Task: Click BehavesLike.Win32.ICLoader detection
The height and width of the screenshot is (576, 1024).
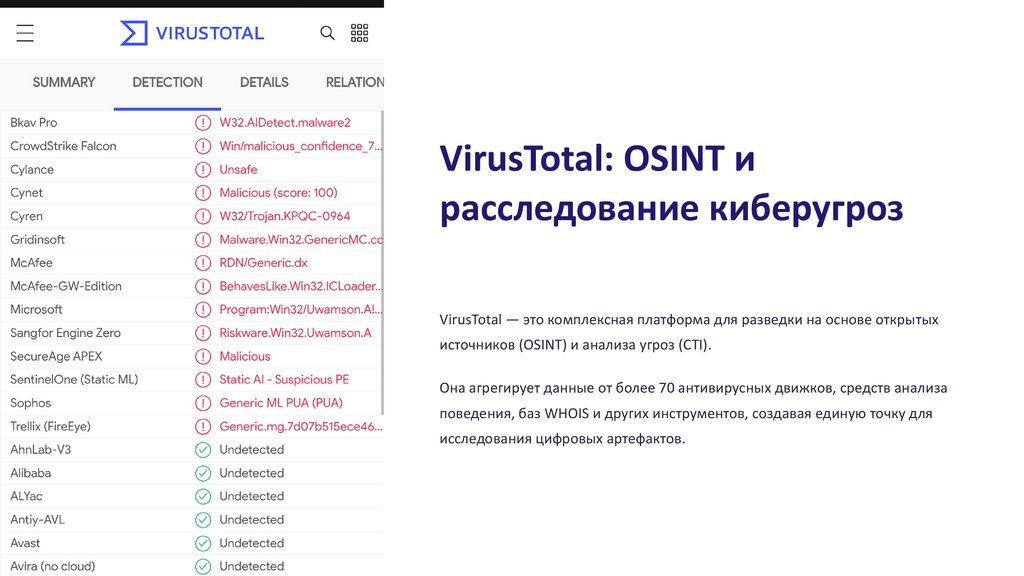Action: (x=301, y=286)
